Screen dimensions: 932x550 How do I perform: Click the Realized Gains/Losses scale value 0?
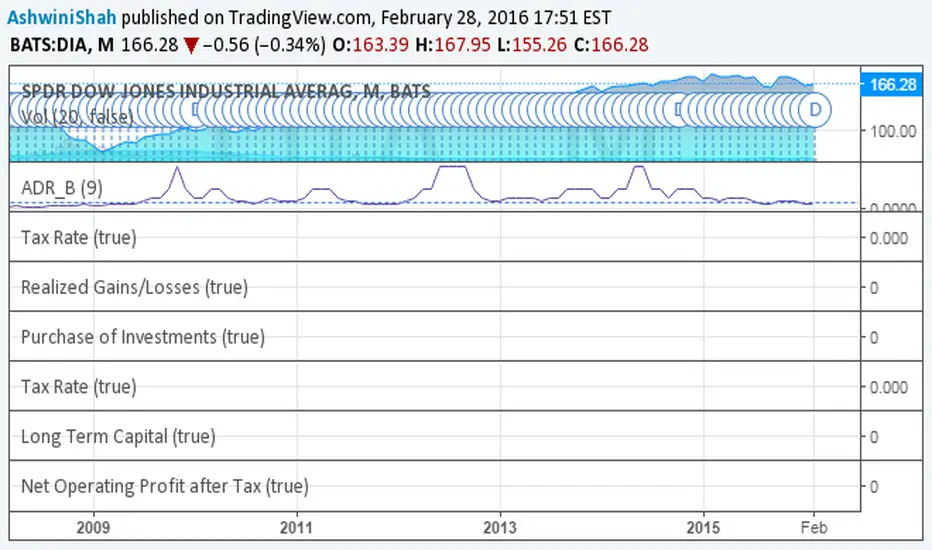click(x=874, y=288)
